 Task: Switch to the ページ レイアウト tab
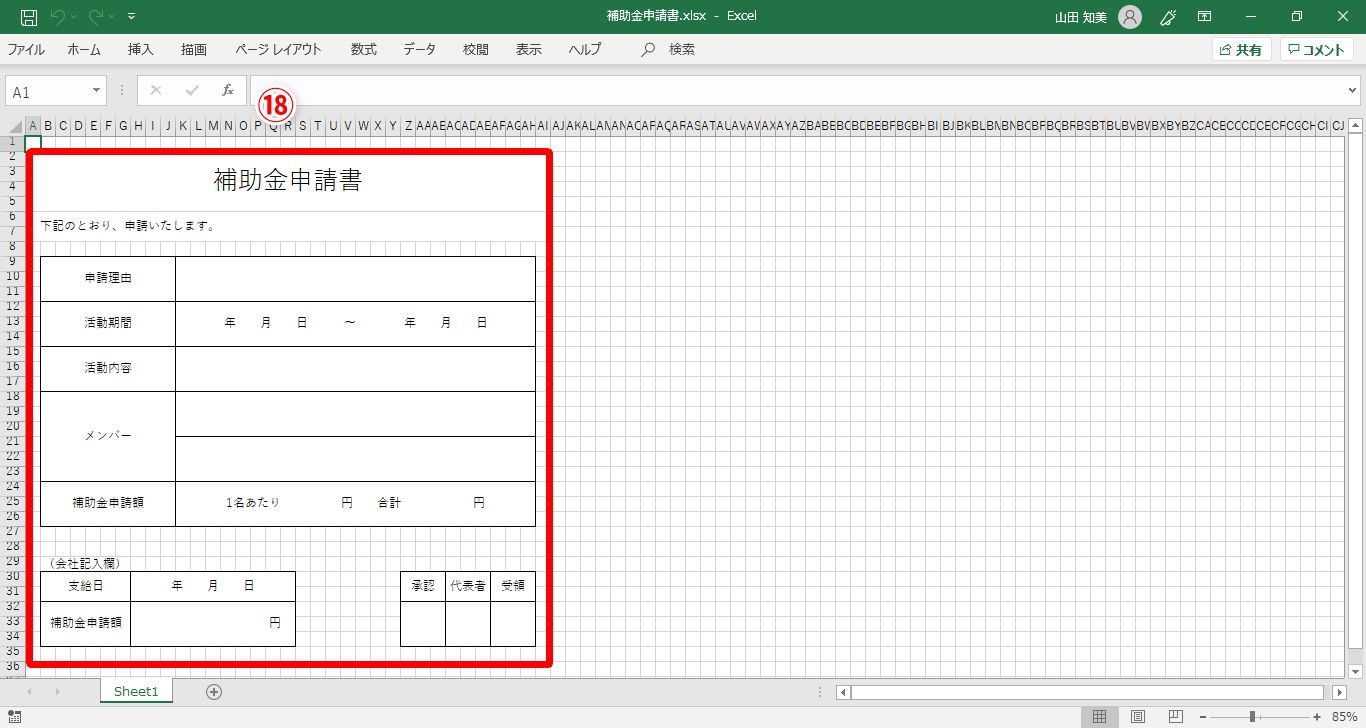pos(279,49)
